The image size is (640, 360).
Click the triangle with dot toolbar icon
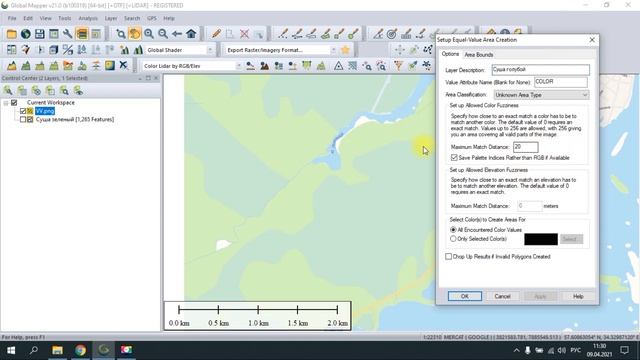tap(338, 65)
